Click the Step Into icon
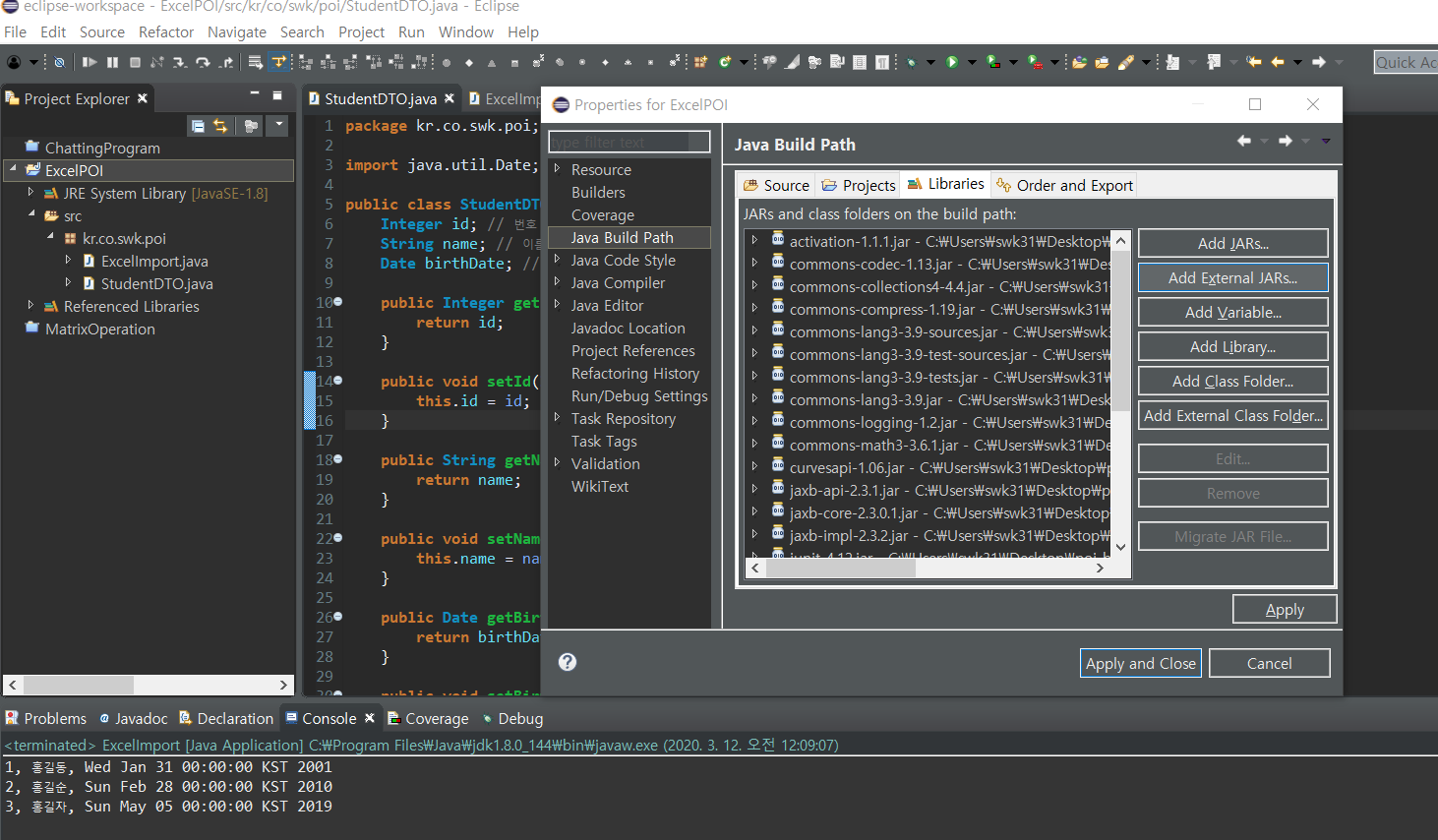The width and height of the screenshot is (1438, 840). 180,62
